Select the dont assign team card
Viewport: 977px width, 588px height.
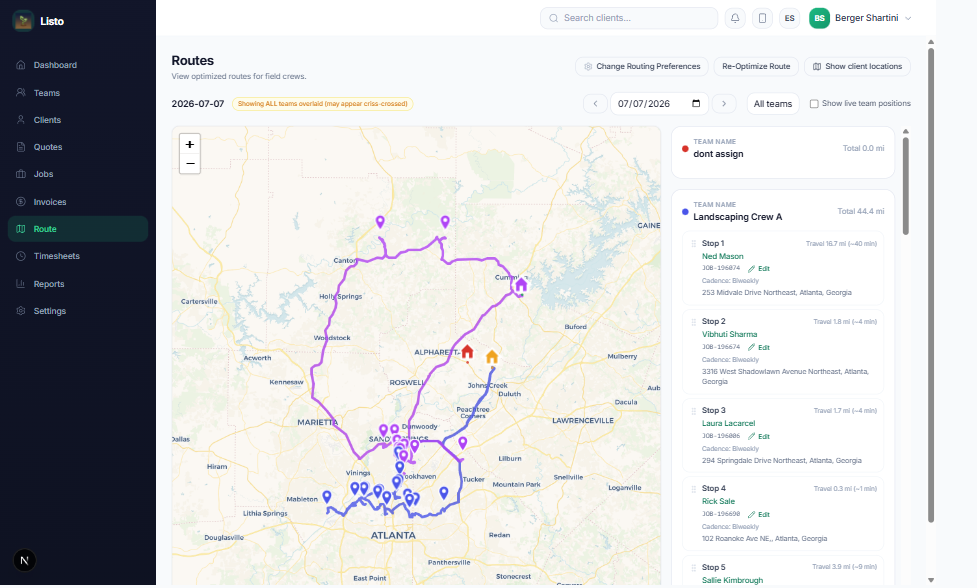tap(783, 153)
